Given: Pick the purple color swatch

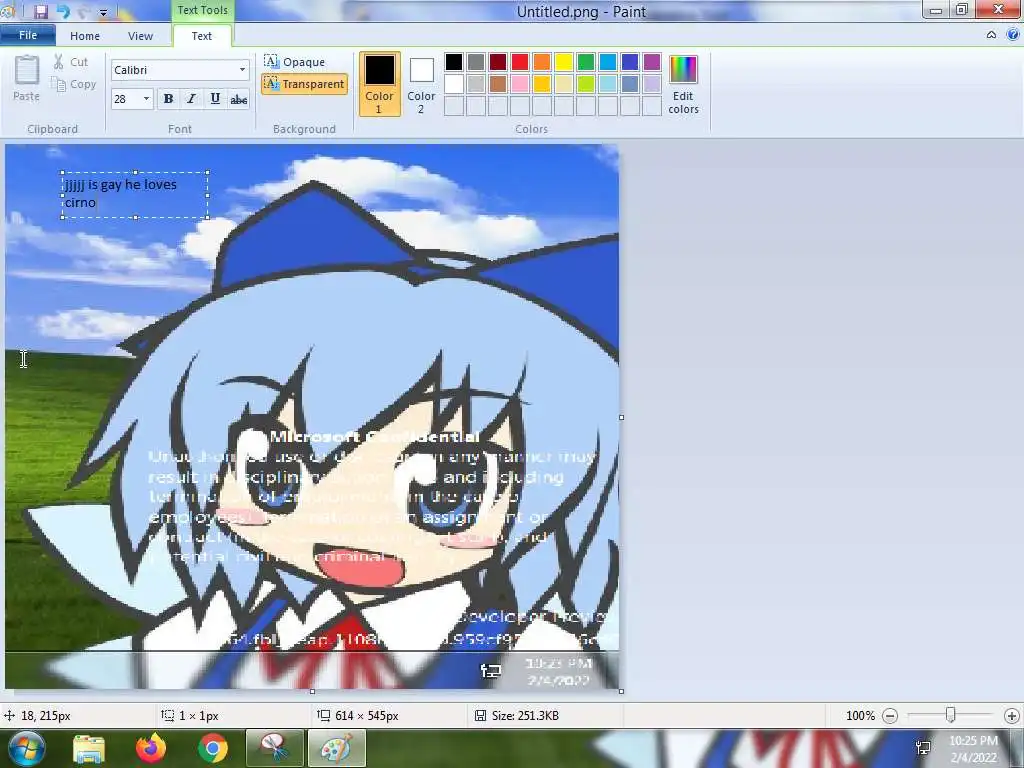Looking at the screenshot, I should coord(652,62).
